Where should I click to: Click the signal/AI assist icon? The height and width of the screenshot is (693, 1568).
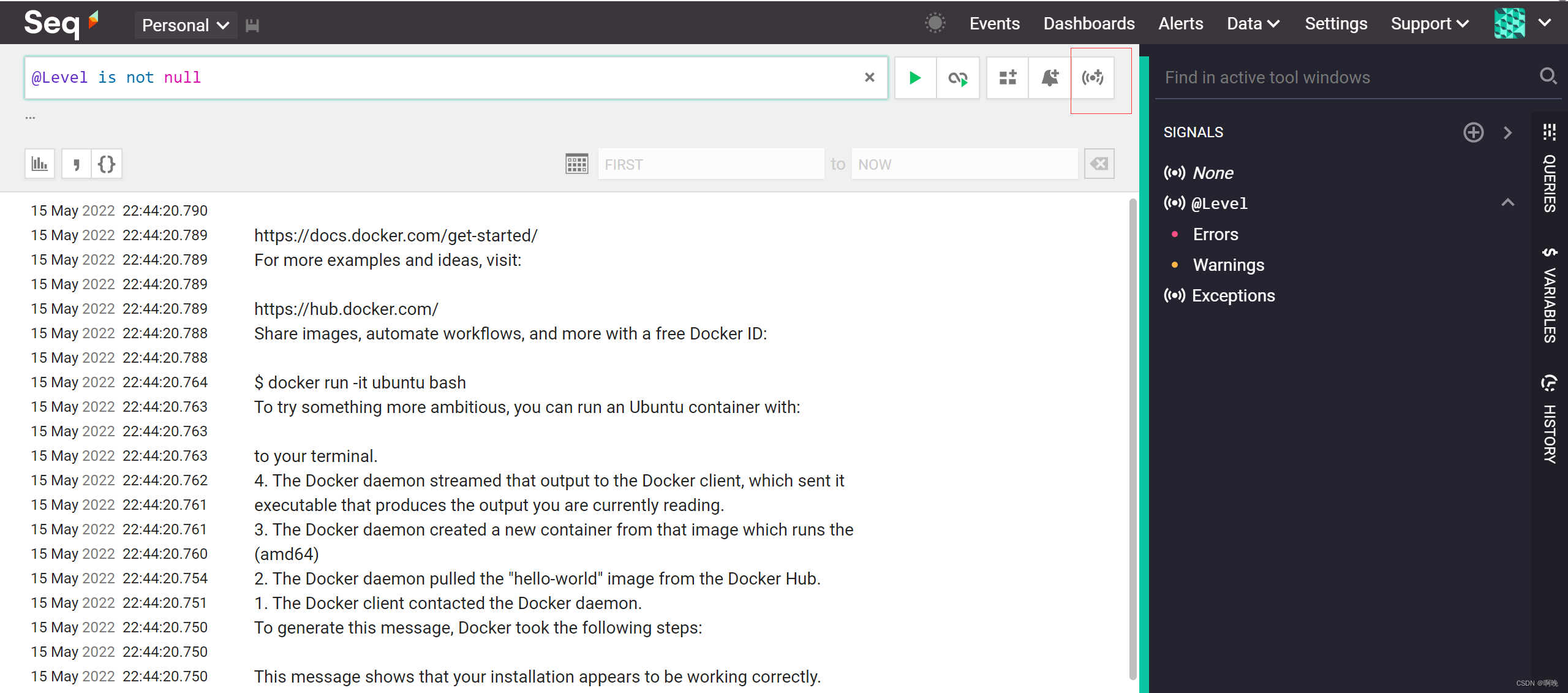(x=1093, y=77)
